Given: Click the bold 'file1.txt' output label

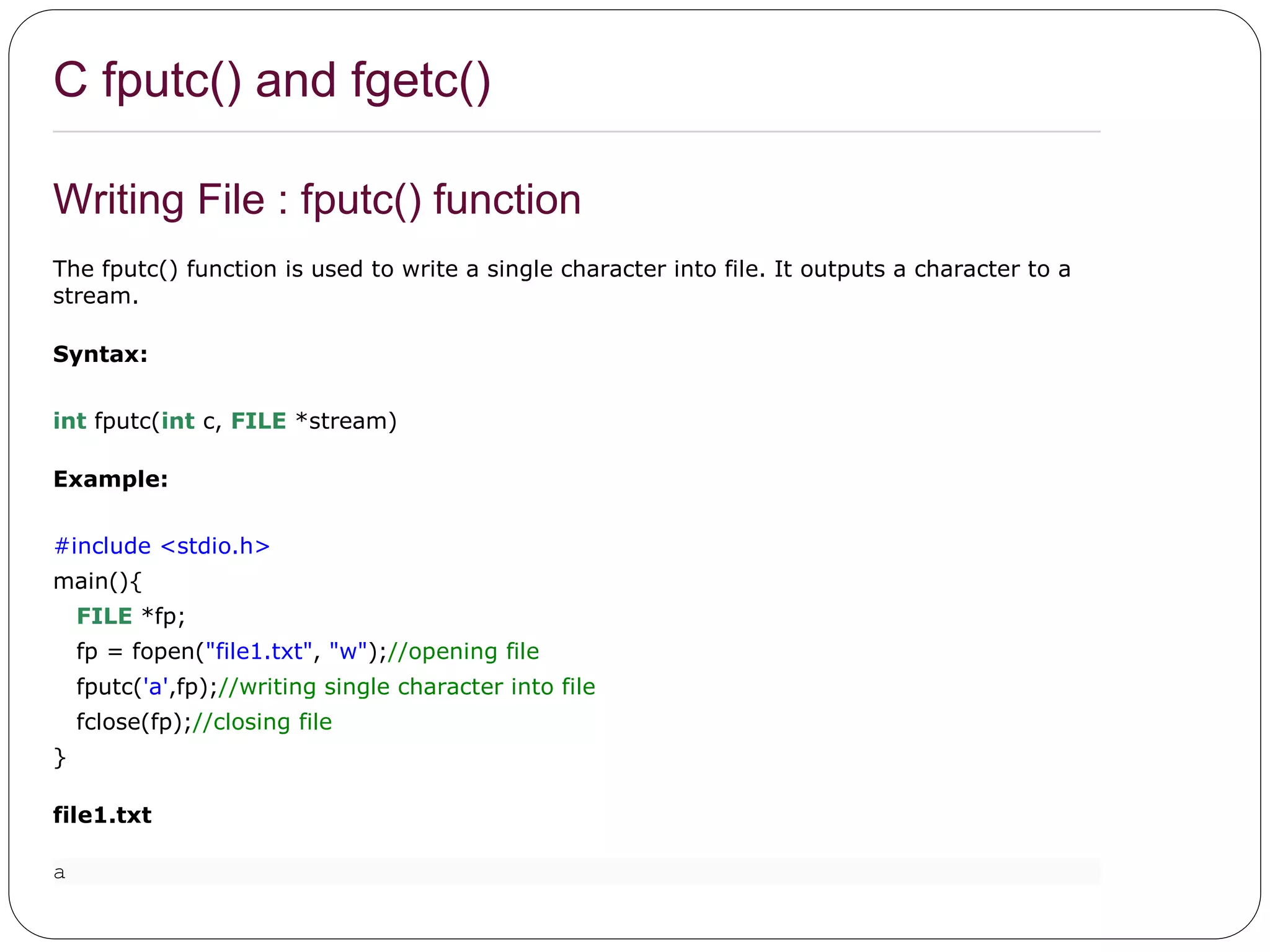Looking at the screenshot, I should click(102, 815).
